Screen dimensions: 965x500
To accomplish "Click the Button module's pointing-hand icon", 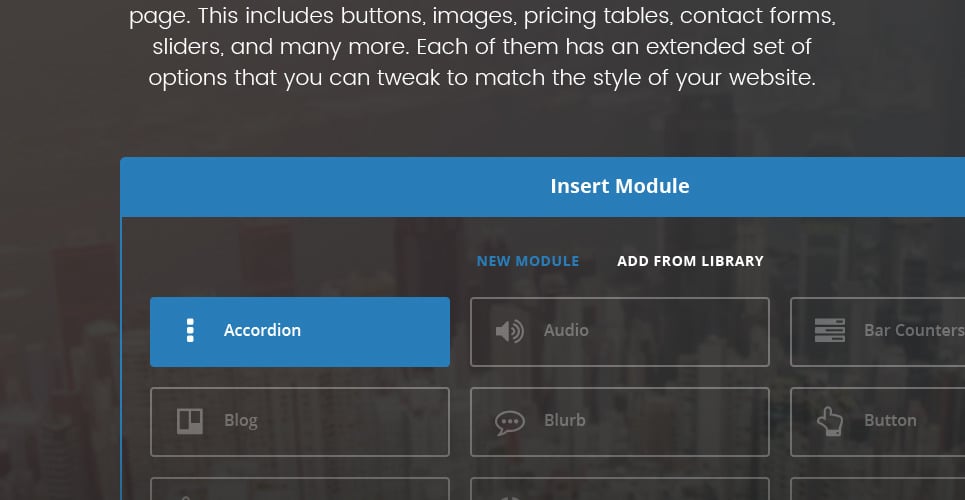I will pos(830,421).
